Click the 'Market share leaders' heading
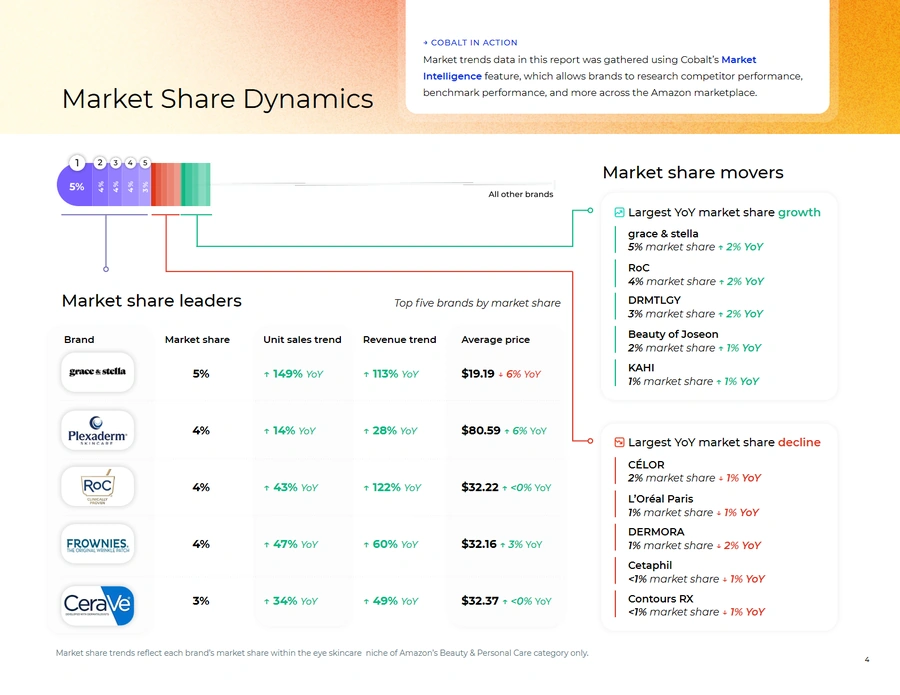Image resolution: width=900 pixels, height=695 pixels. click(152, 301)
